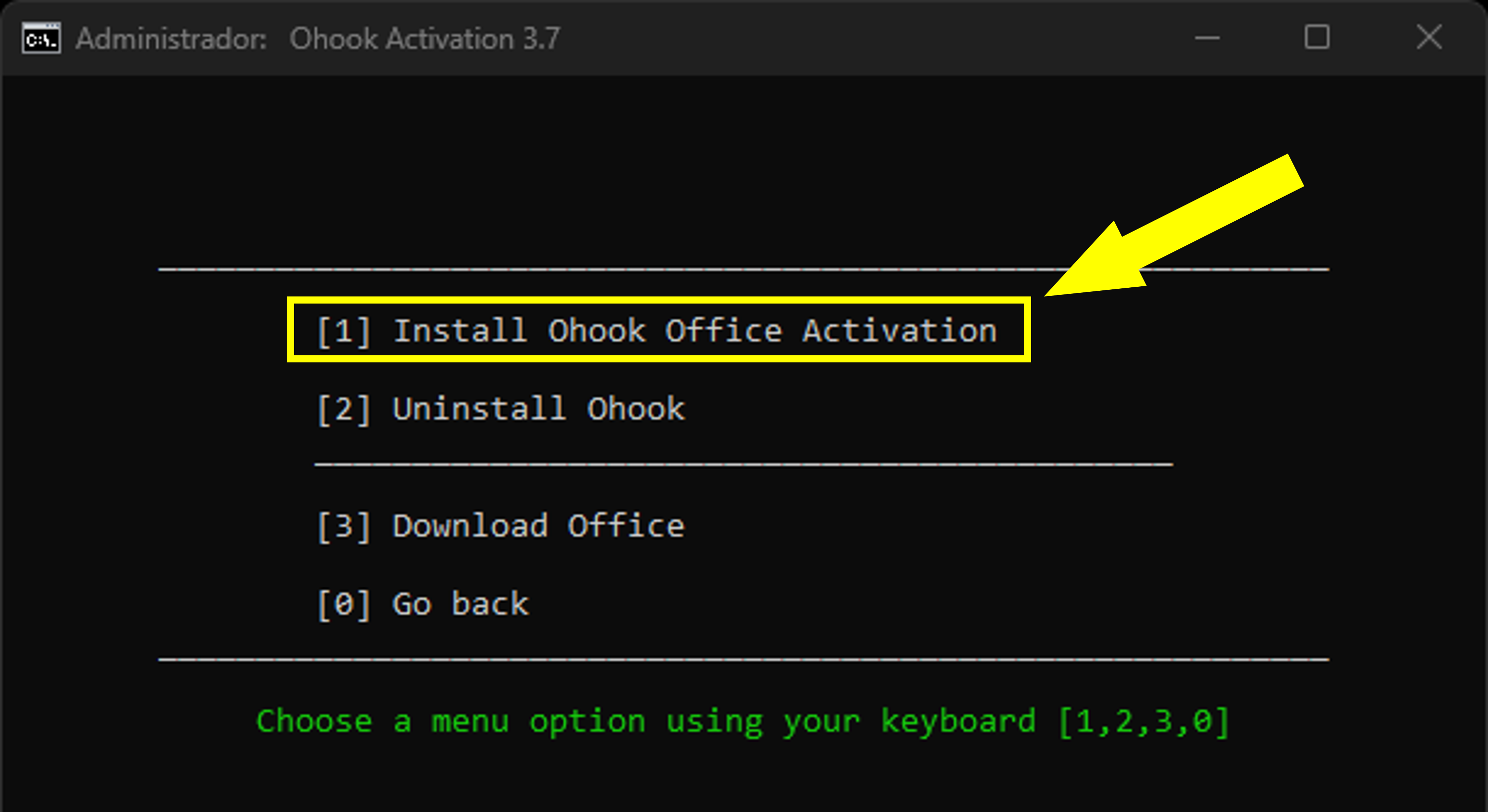
Task: Click the 'Ohook Activation 3.7' window title
Action: point(424,39)
